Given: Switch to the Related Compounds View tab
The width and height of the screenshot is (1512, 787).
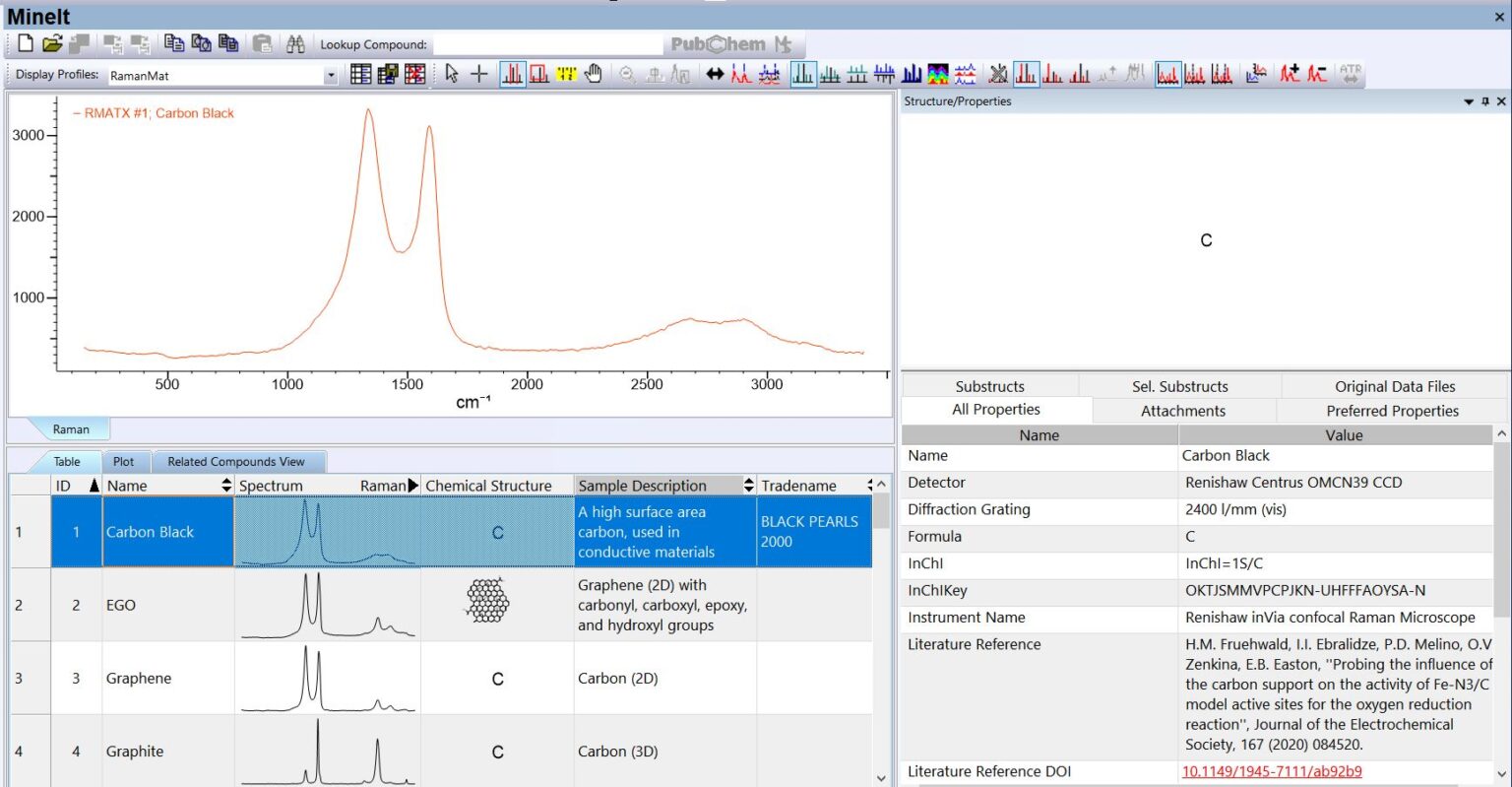Looking at the screenshot, I should 240,461.
